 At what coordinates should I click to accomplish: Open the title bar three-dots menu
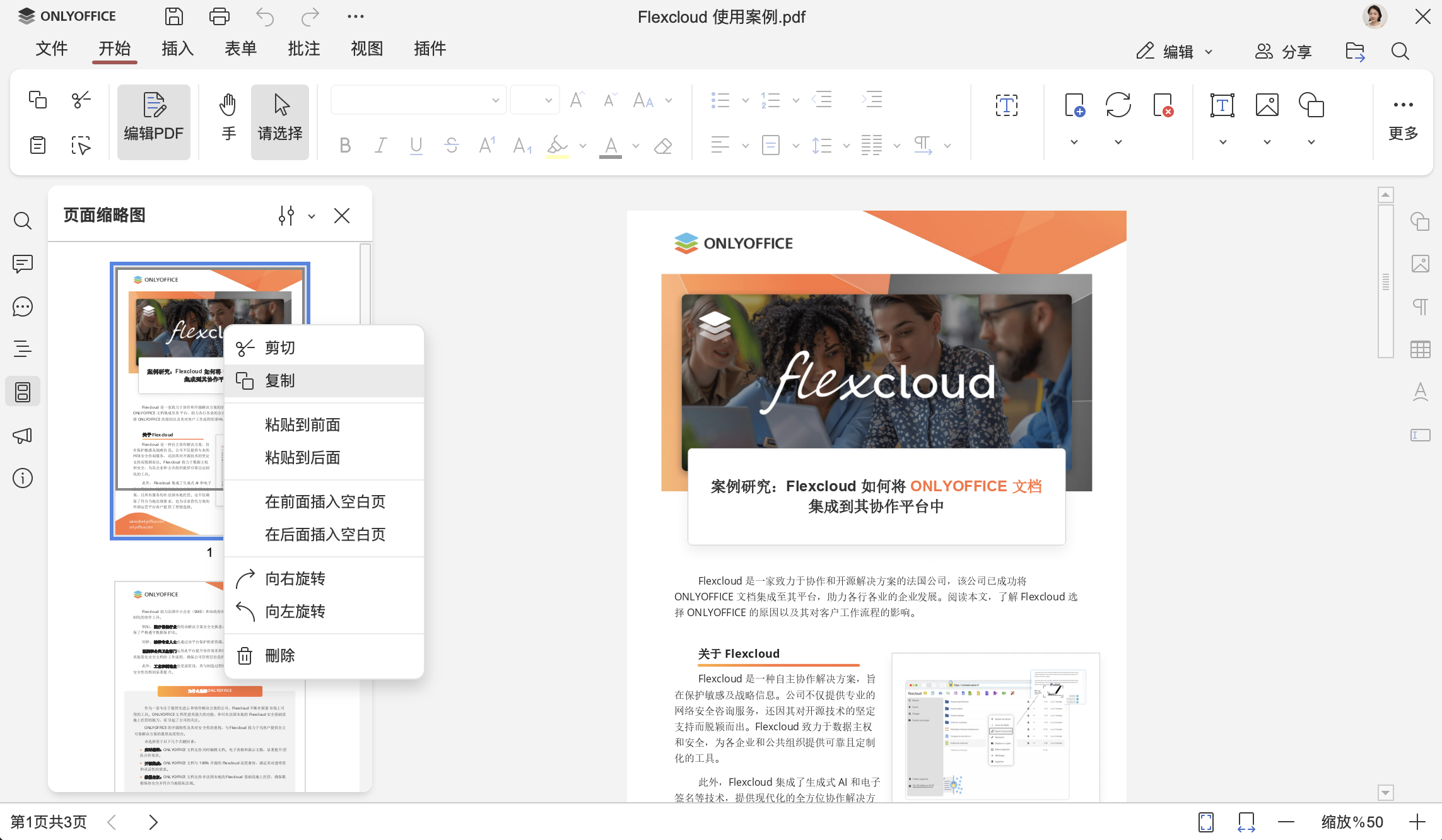click(355, 16)
